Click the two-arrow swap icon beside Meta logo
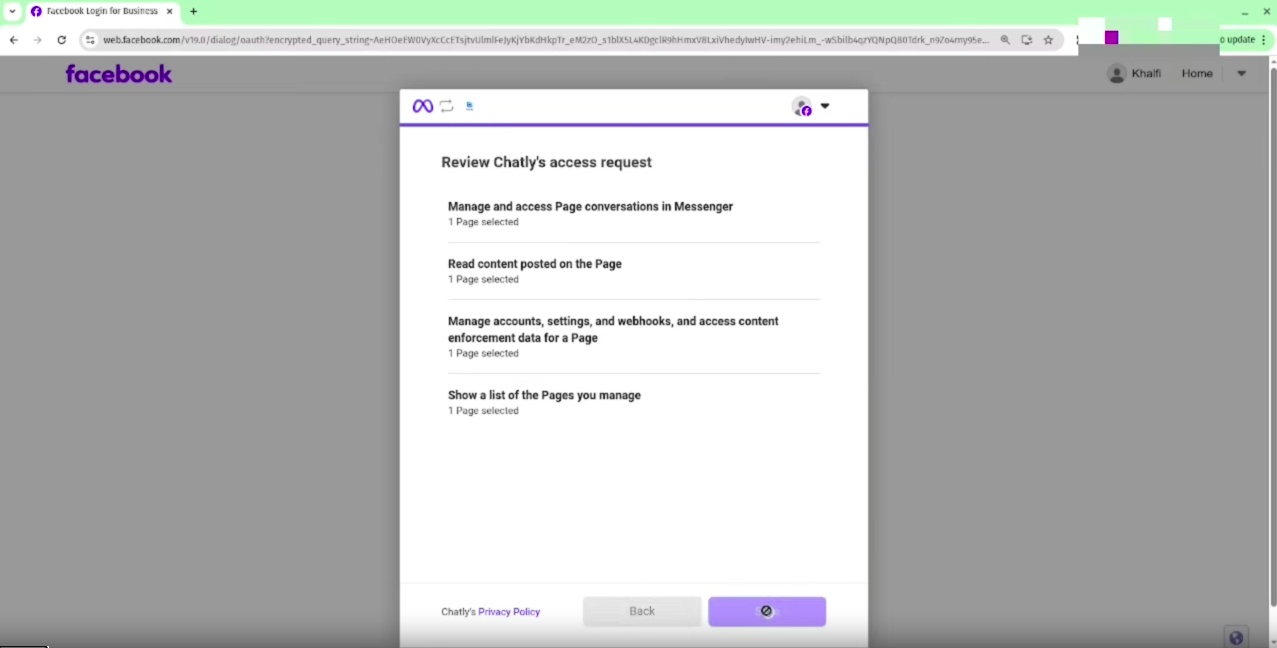The image size is (1277, 648). click(446, 106)
